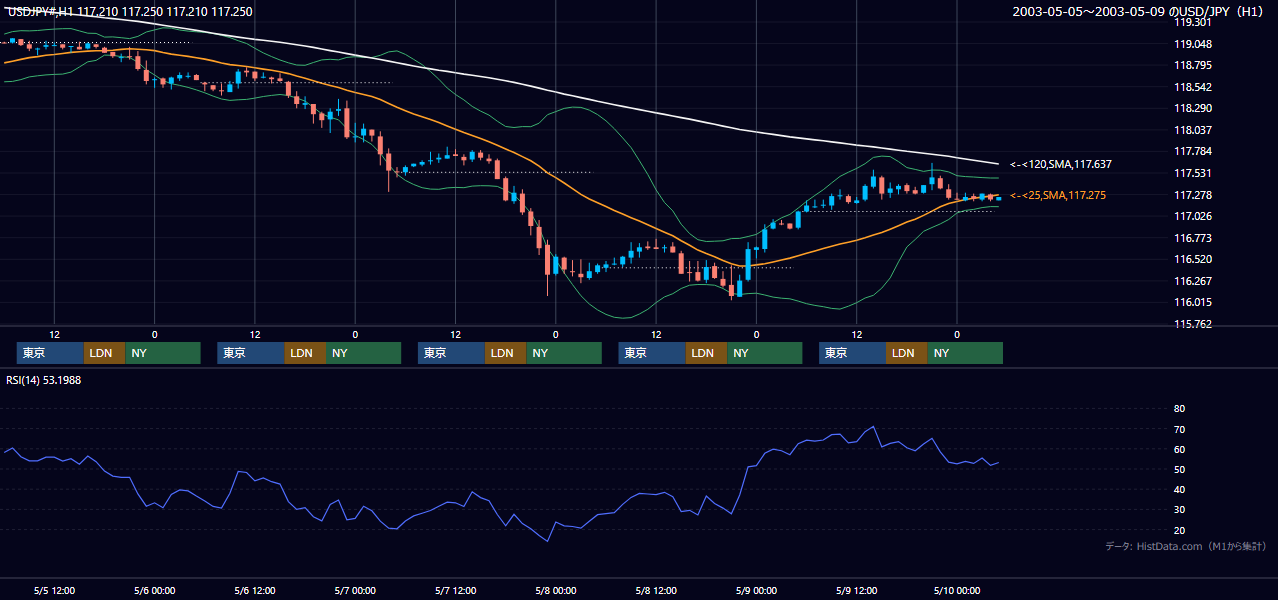Click the 5/9 12:00 time label
The height and width of the screenshot is (600, 1278).
pos(857,590)
